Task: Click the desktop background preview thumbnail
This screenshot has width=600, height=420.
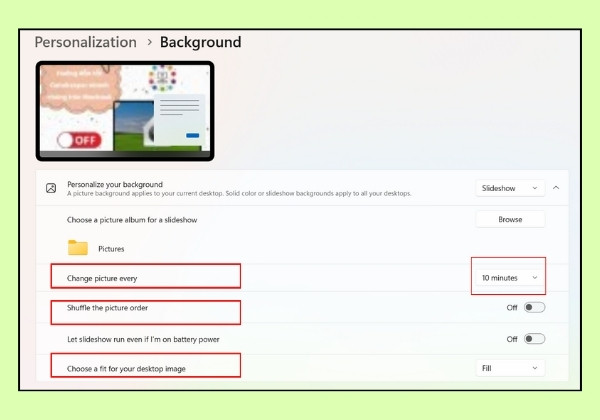Action: (x=125, y=111)
